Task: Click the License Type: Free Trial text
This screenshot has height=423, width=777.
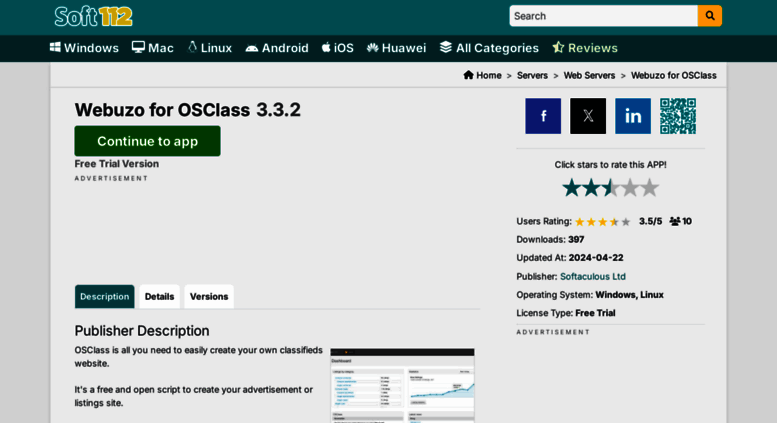Action: (566, 313)
